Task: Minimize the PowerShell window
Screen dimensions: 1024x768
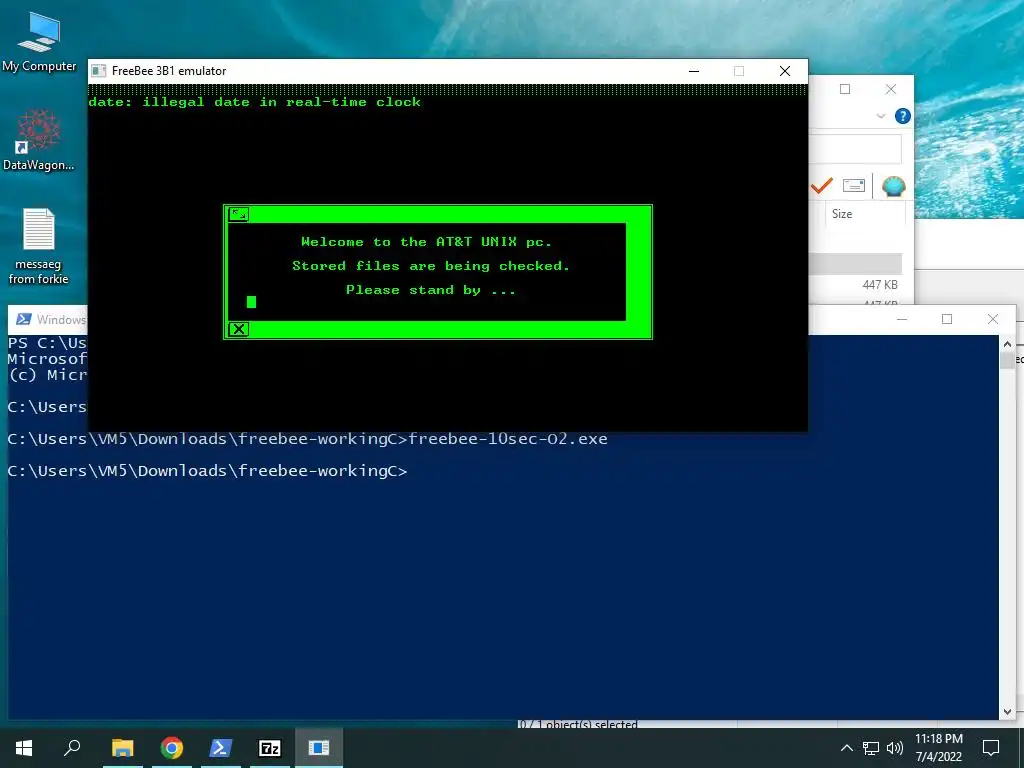Action: (x=902, y=319)
